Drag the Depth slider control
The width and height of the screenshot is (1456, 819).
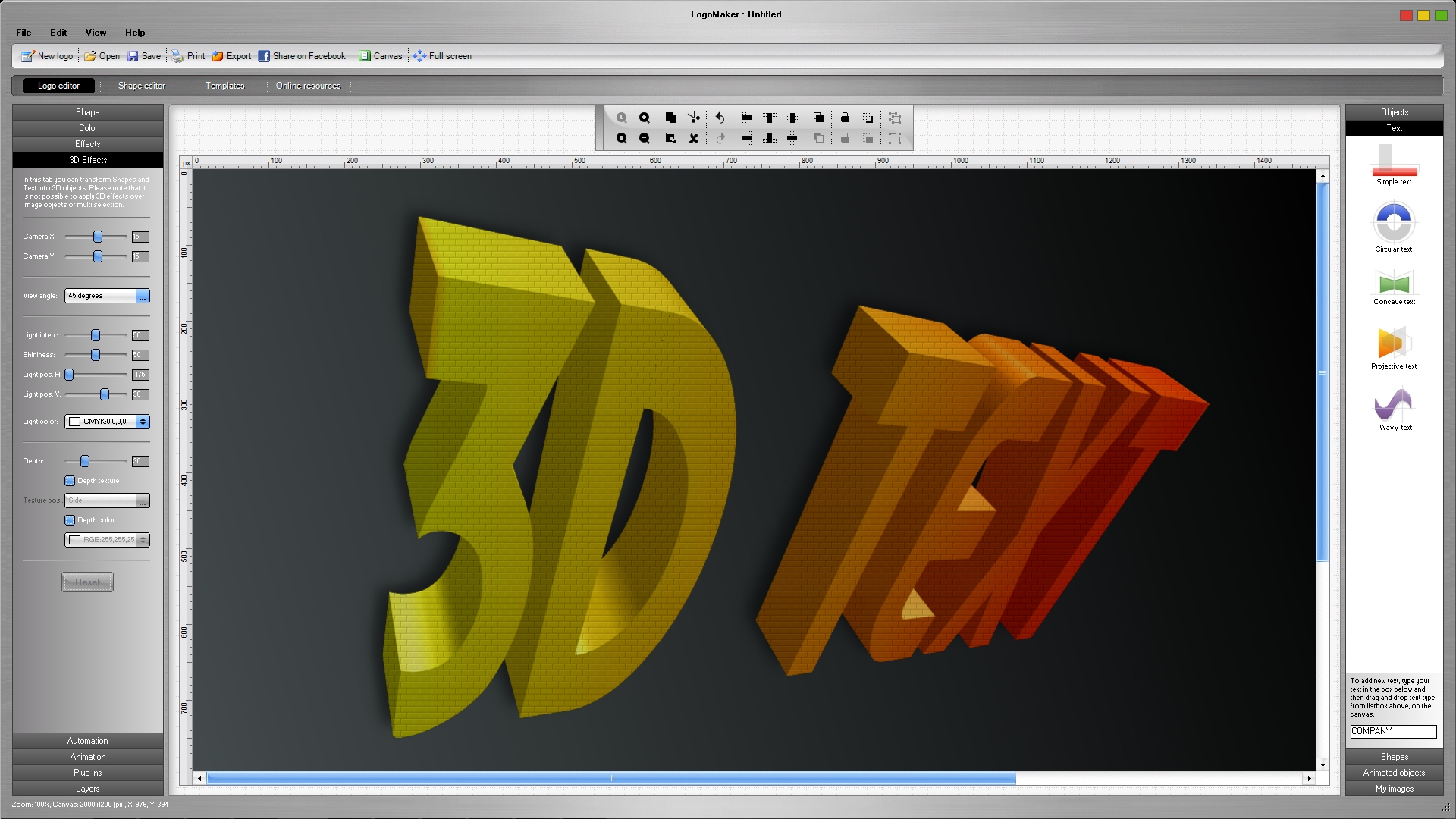[84, 460]
